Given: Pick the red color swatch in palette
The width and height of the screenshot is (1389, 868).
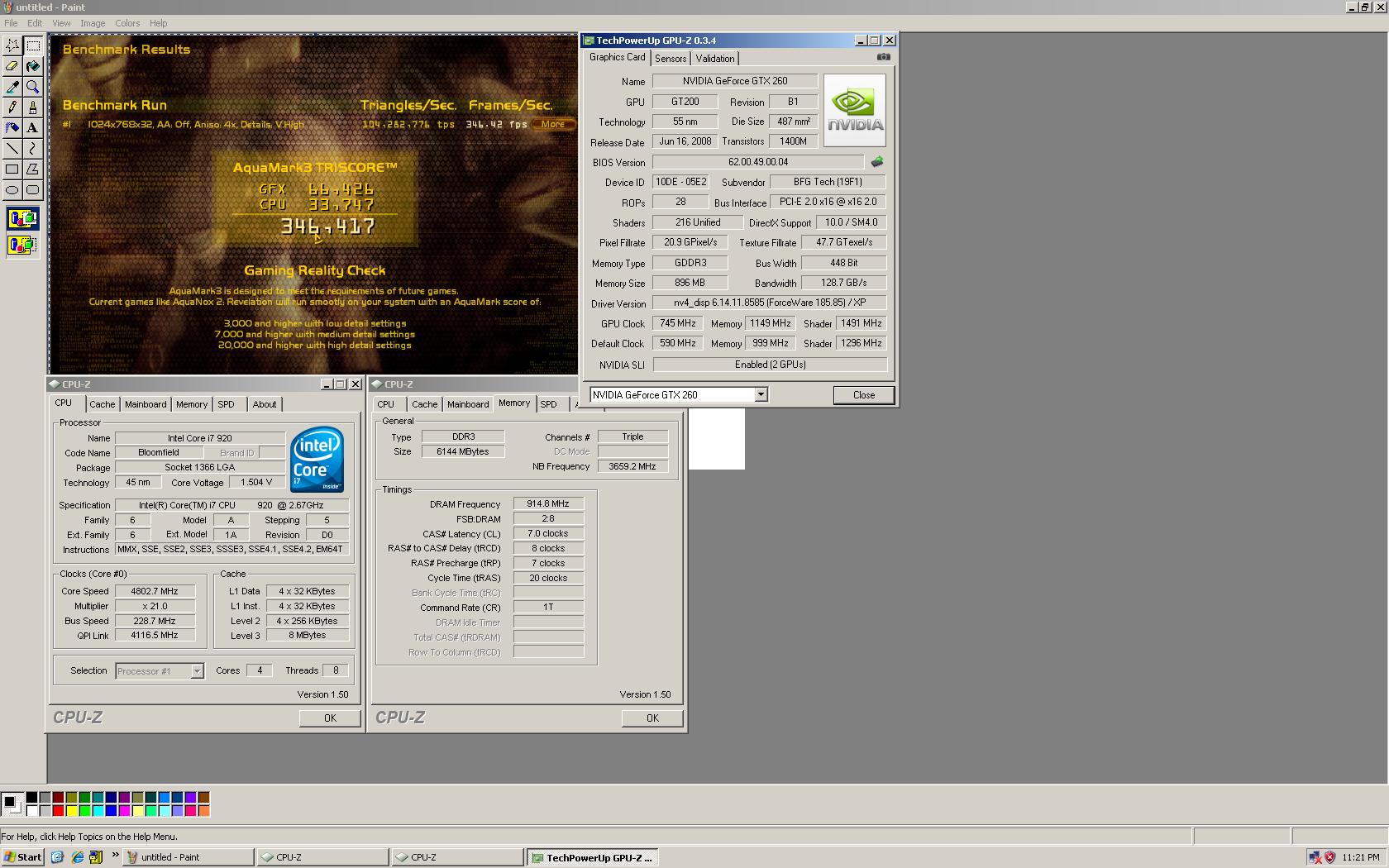Looking at the screenshot, I should 58,811.
